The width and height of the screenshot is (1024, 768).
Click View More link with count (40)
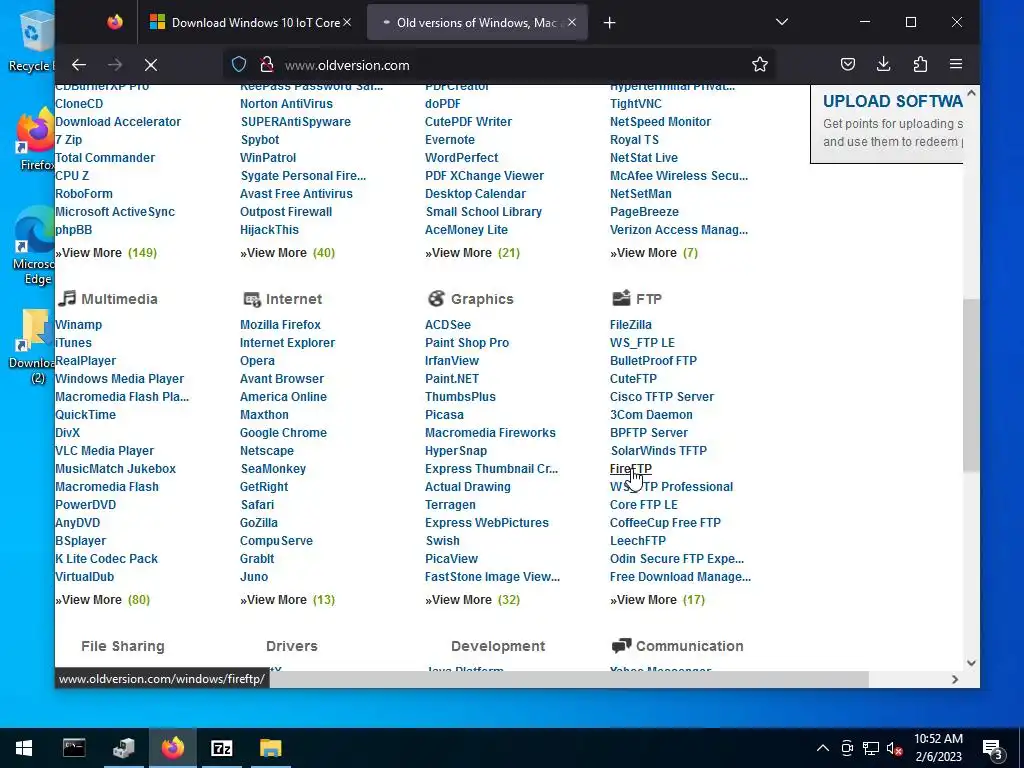click(287, 253)
